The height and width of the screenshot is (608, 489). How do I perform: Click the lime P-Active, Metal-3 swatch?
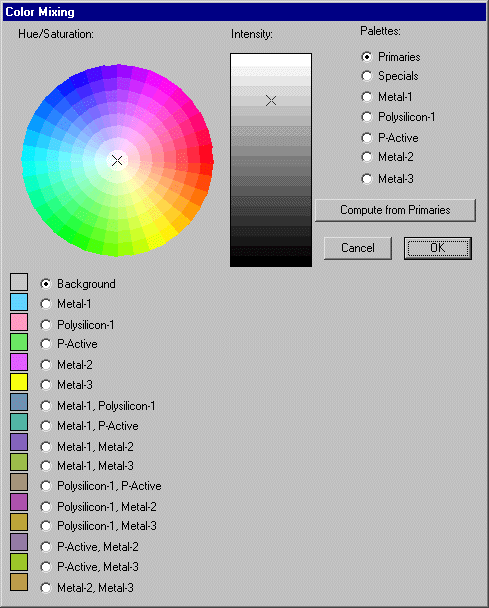click(x=19, y=562)
